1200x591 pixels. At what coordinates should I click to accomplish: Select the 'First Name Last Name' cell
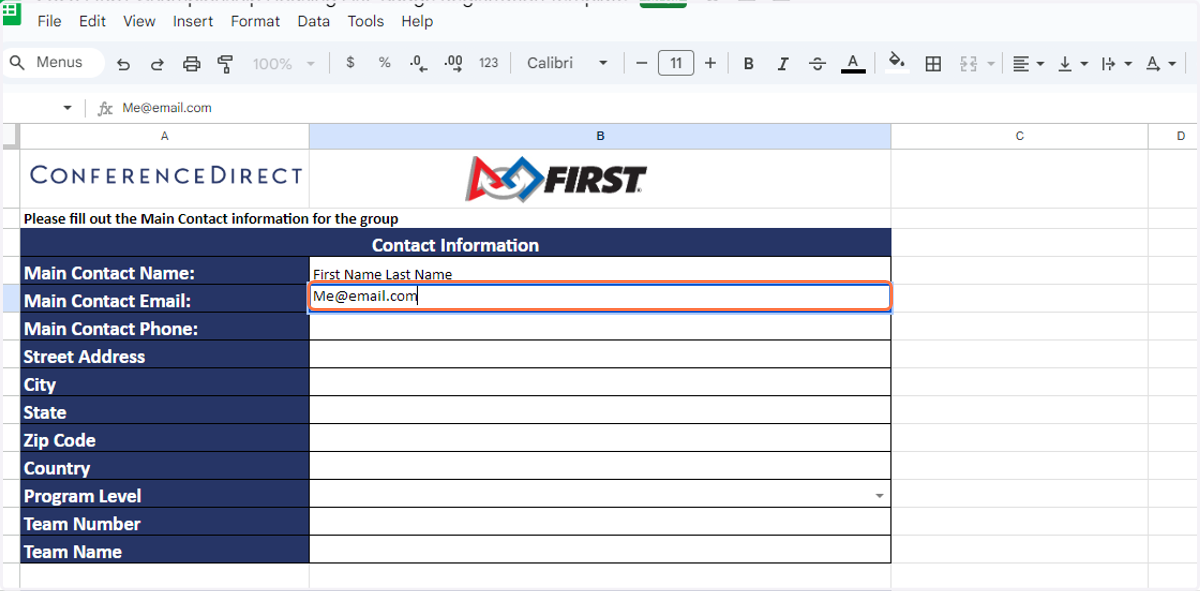pos(600,272)
